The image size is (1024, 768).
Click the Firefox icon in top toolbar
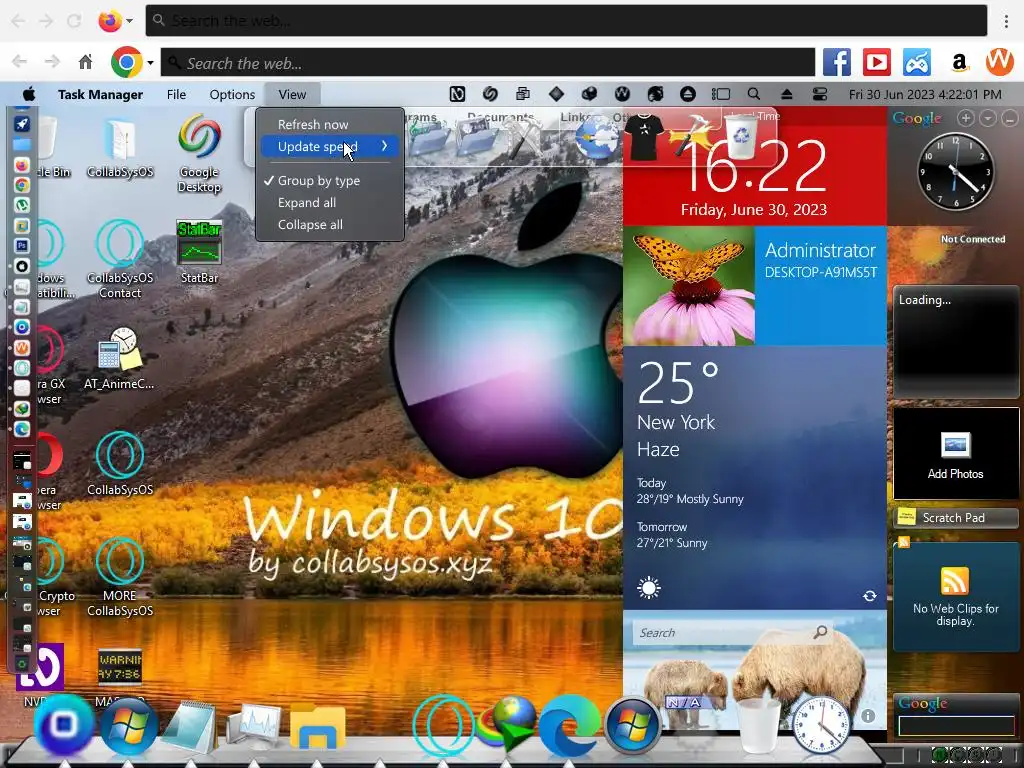pos(110,21)
